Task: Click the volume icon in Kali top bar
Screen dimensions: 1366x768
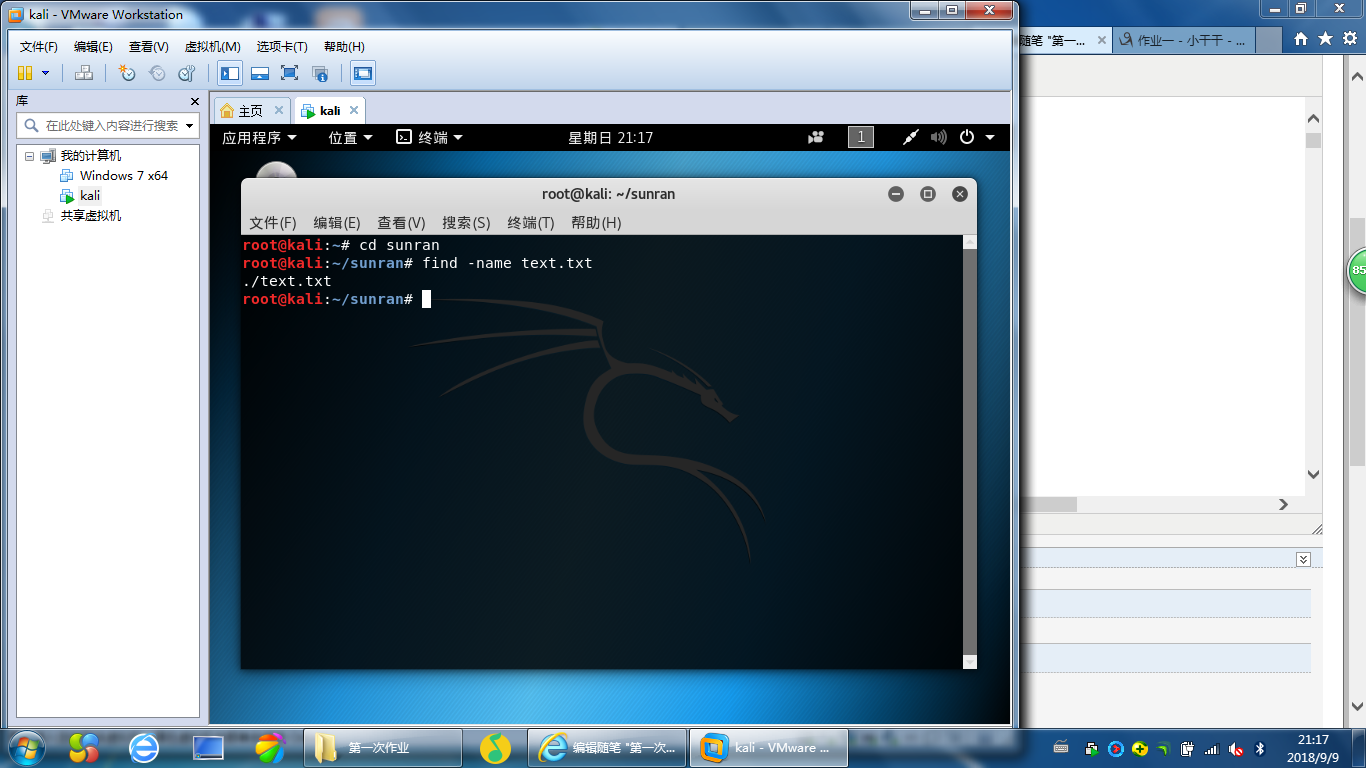Action: click(938, 138)
